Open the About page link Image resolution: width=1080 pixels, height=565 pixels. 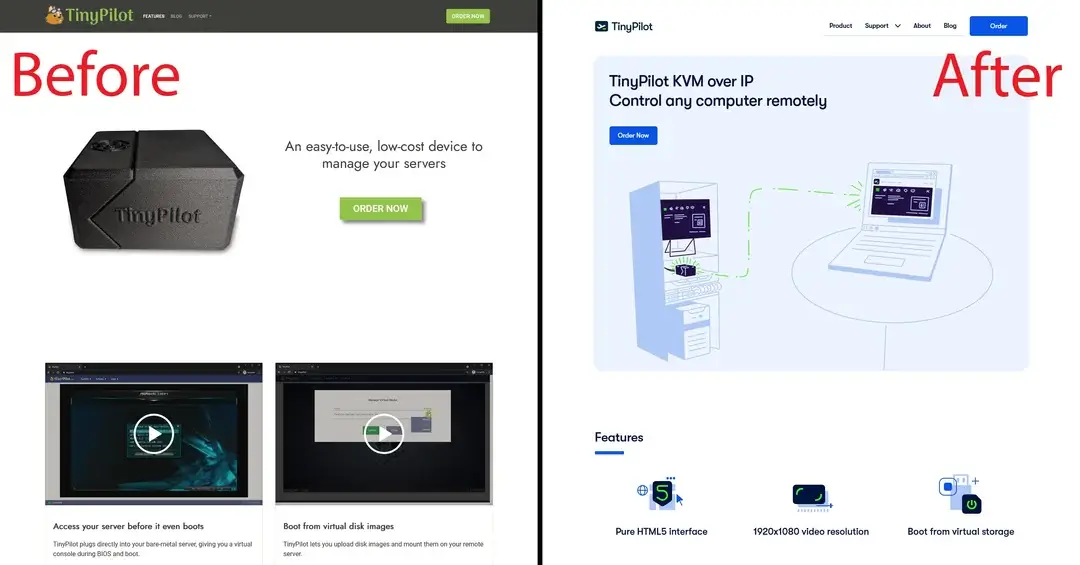(922, 25)
